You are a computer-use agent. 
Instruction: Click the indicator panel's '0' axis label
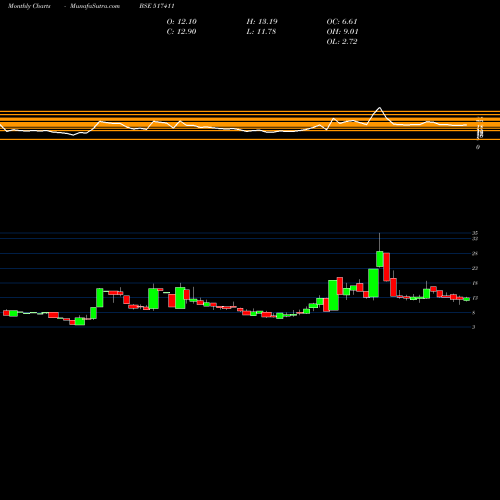point(478,147)
